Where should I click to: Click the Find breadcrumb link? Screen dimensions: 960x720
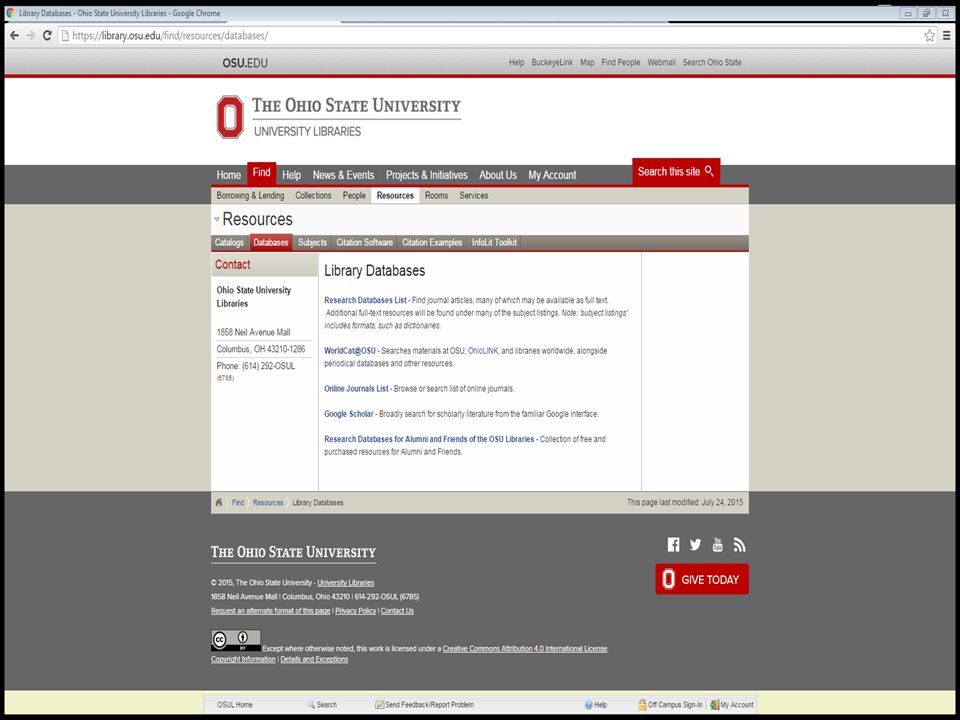238,503
